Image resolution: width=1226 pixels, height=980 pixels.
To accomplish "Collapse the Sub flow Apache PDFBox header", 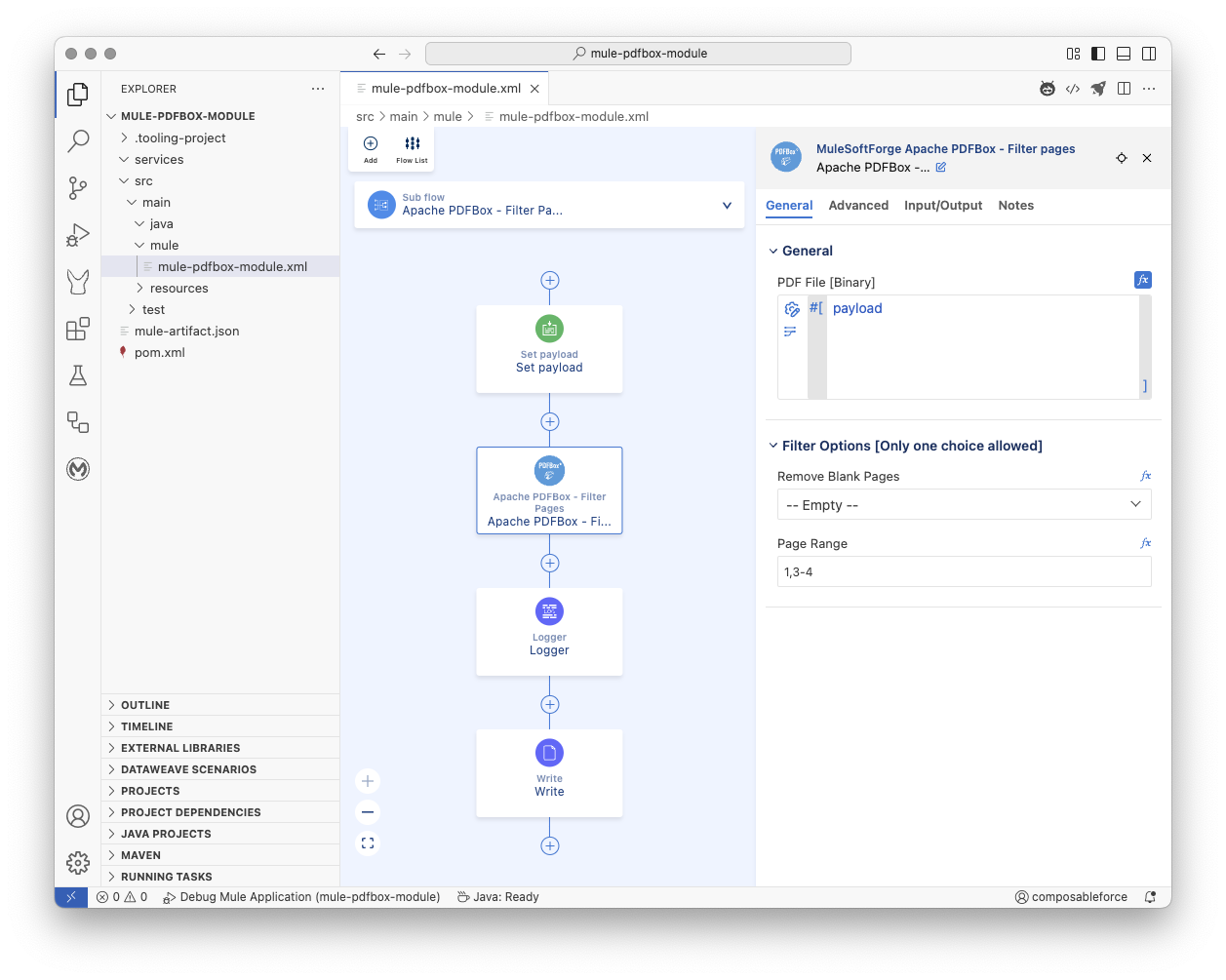I will pyautogui.click(x=726, y=206).
